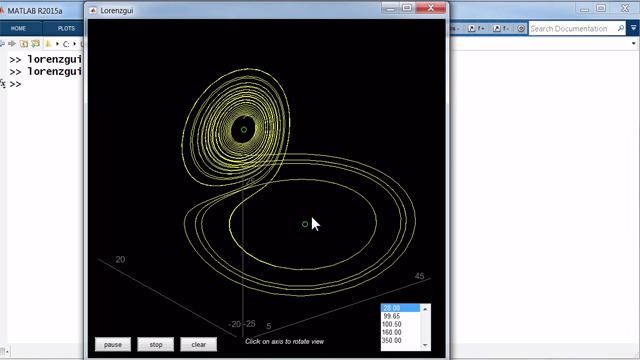Select 99.65 in the rho list
The image size is (640, 360).
tap(400, 316)
